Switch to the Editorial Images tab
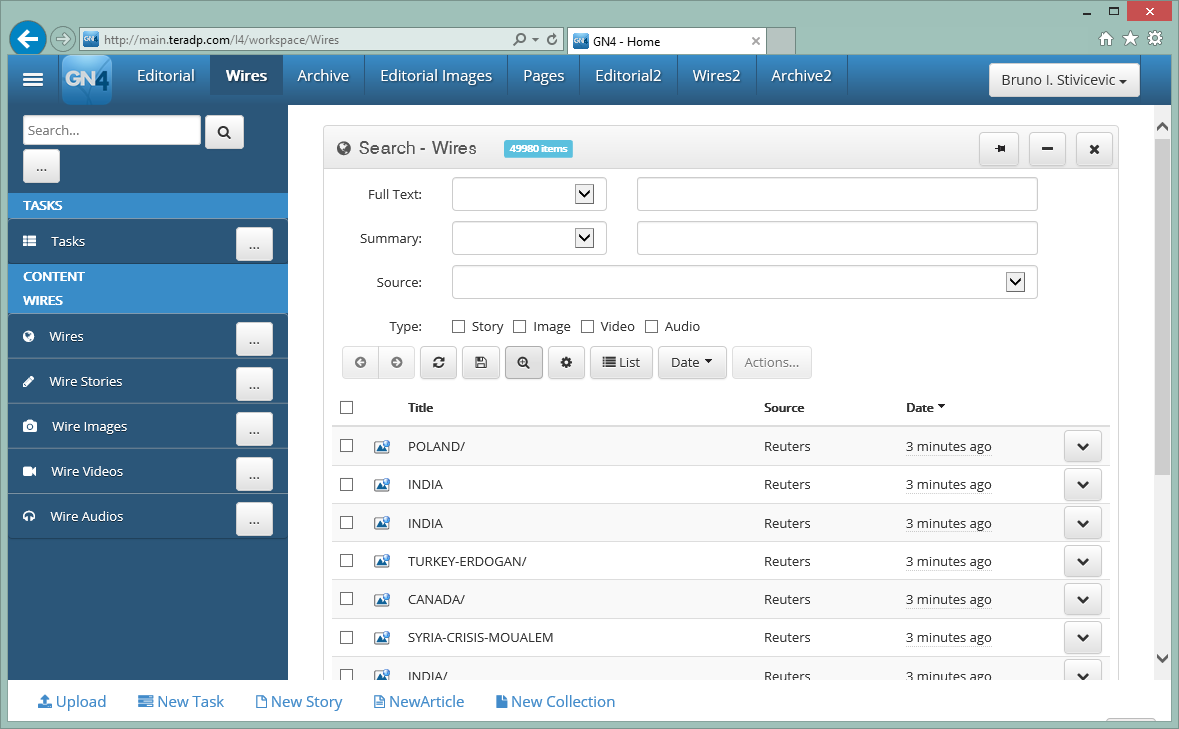This screenshot has height=729, width=1179. click(436, 76)
